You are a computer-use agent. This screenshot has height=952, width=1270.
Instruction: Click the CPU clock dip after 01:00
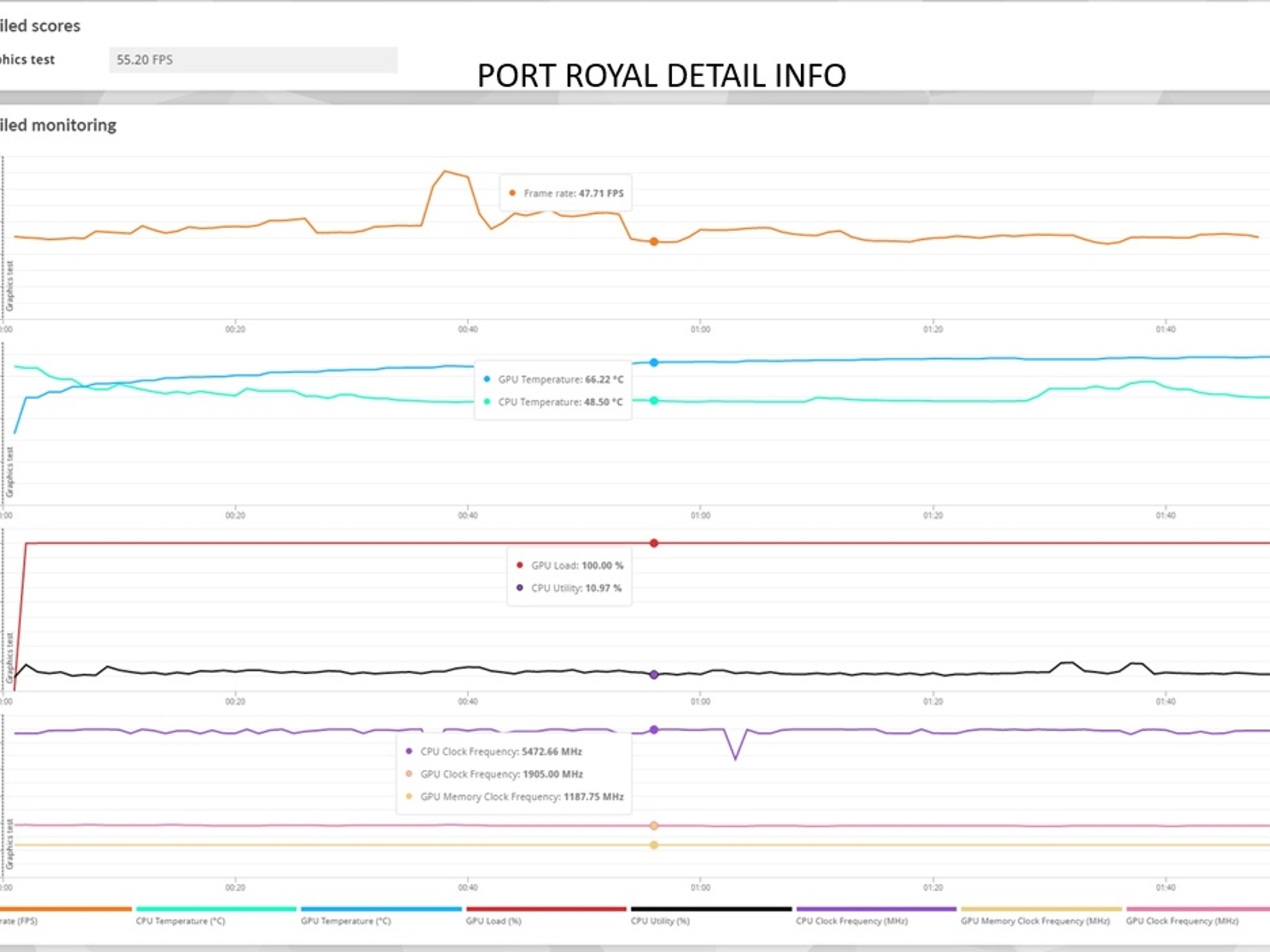tap(735, 759)
